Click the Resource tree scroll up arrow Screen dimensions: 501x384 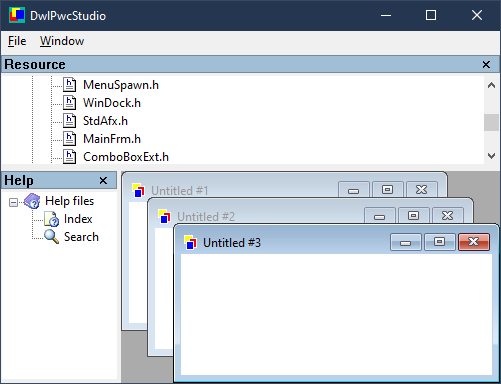[491, 85]
